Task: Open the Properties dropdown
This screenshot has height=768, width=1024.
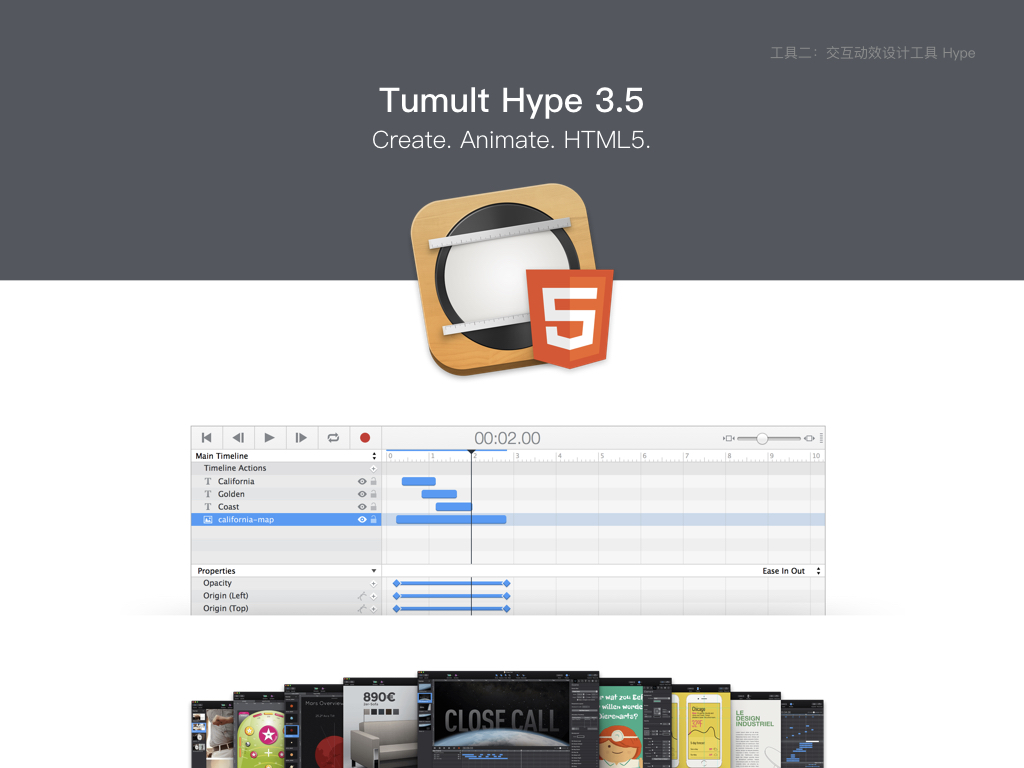Action: pyautogui.click(x=374, y=571)
